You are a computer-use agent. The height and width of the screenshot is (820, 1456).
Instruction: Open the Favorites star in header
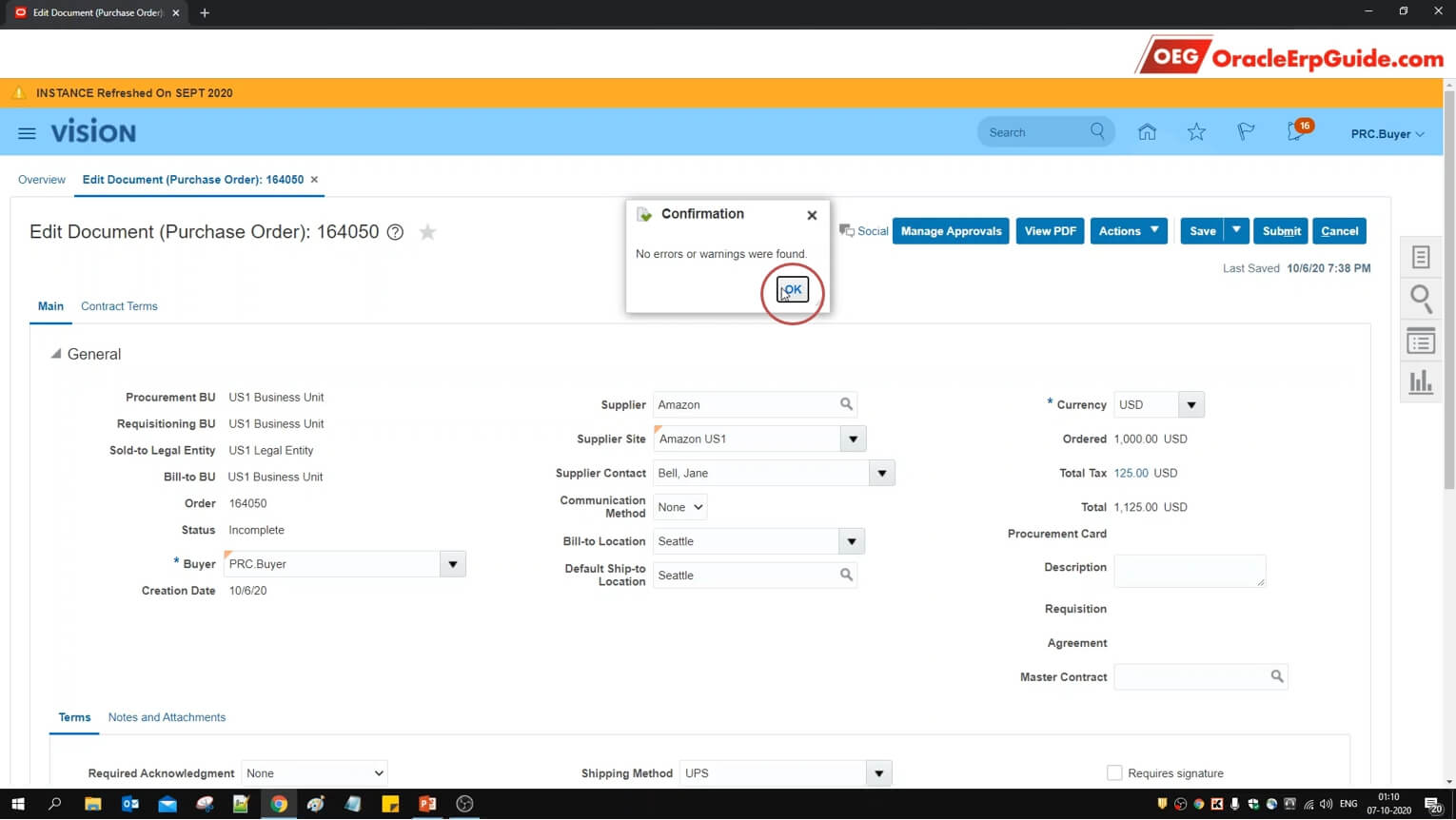[x=1196, y=132]
